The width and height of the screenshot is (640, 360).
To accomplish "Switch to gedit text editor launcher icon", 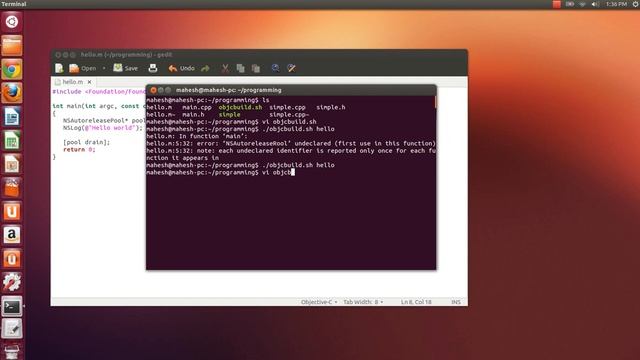I will [12, 329].
